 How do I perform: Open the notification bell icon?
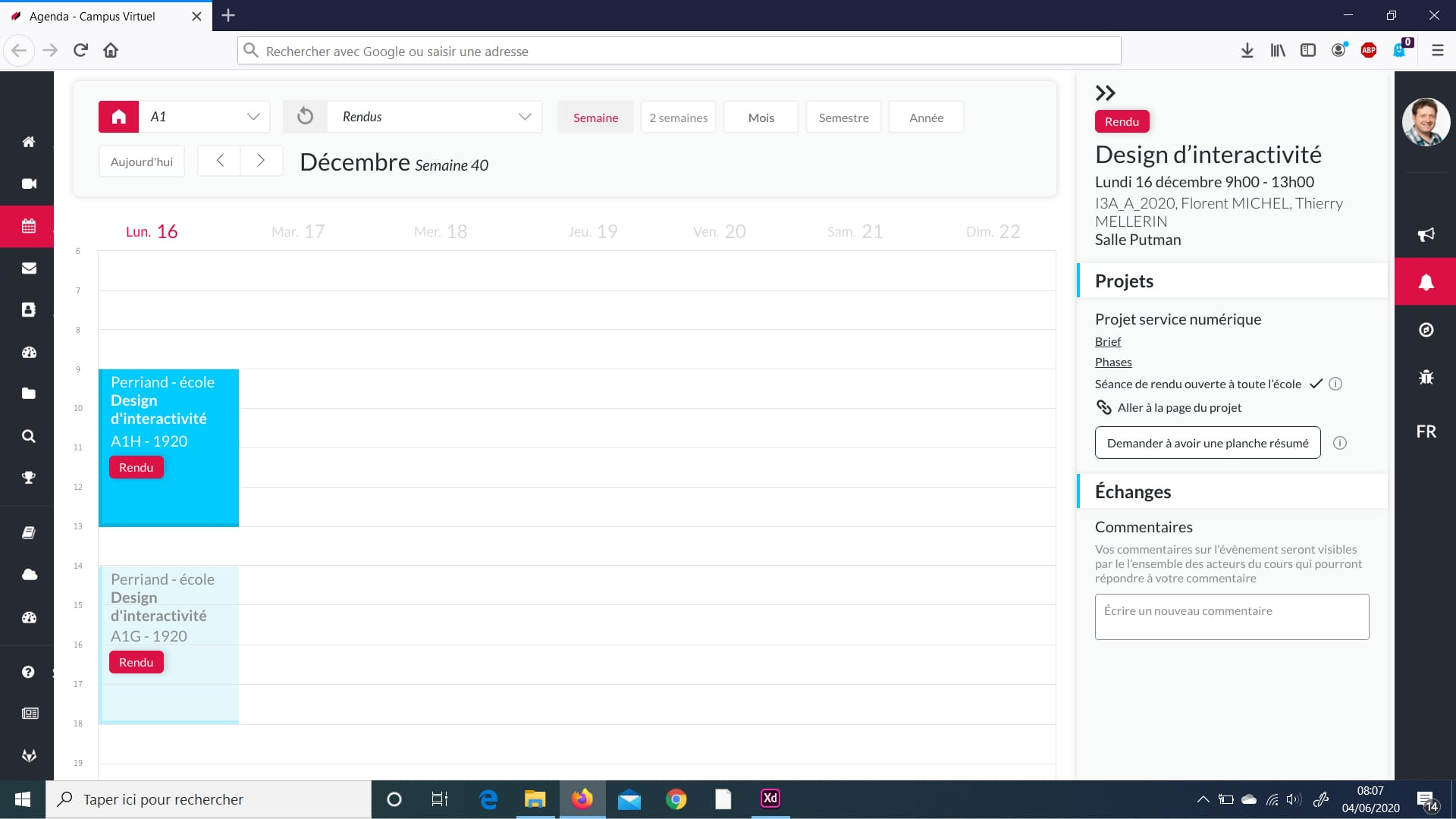[x=1426, y=282]
